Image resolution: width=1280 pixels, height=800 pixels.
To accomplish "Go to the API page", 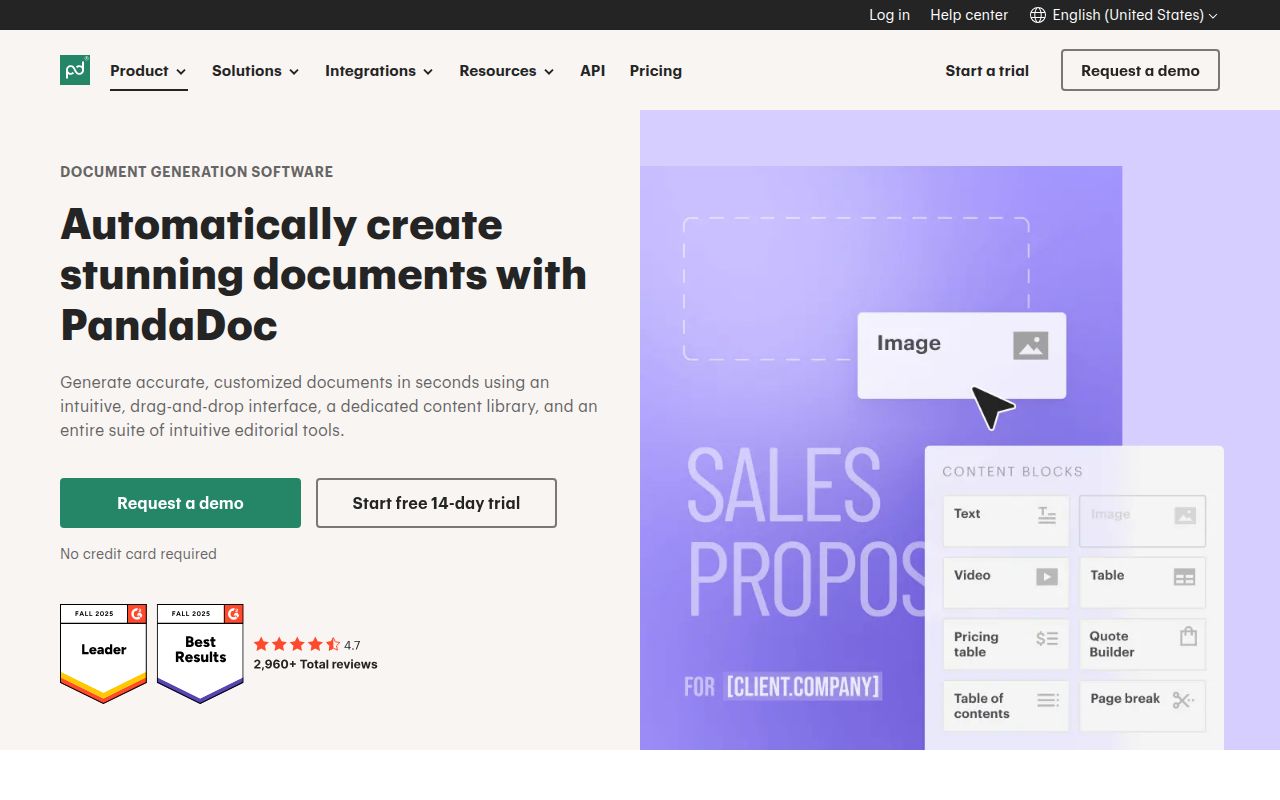I will pos(593,71).
